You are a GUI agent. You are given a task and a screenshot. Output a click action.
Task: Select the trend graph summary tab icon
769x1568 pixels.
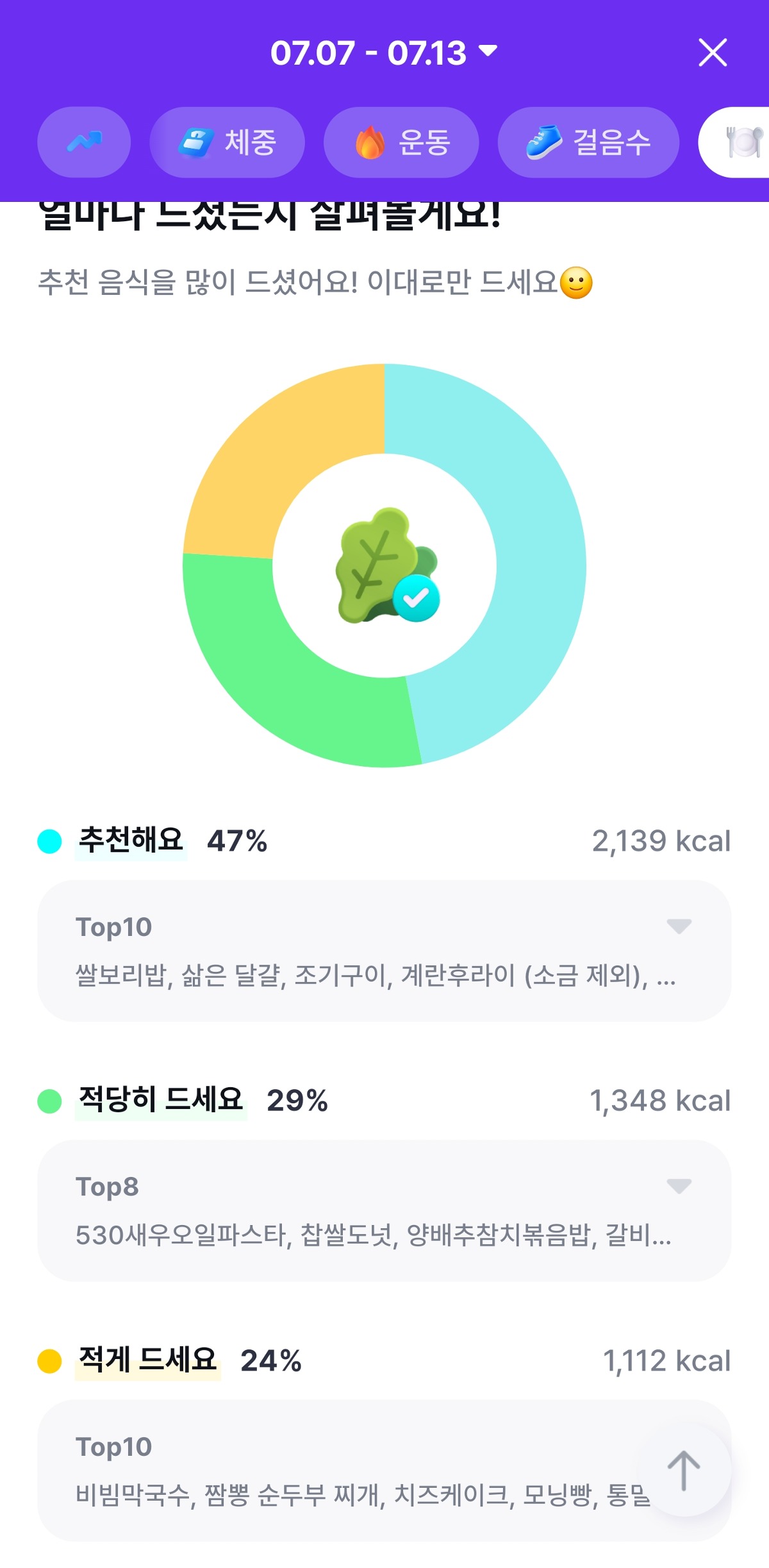[84, 142]
